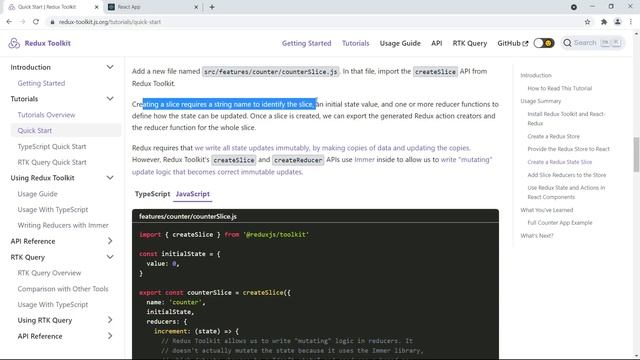
Task: Click the Redux Toolkit logo icon
Action: (x=14, y=43)
